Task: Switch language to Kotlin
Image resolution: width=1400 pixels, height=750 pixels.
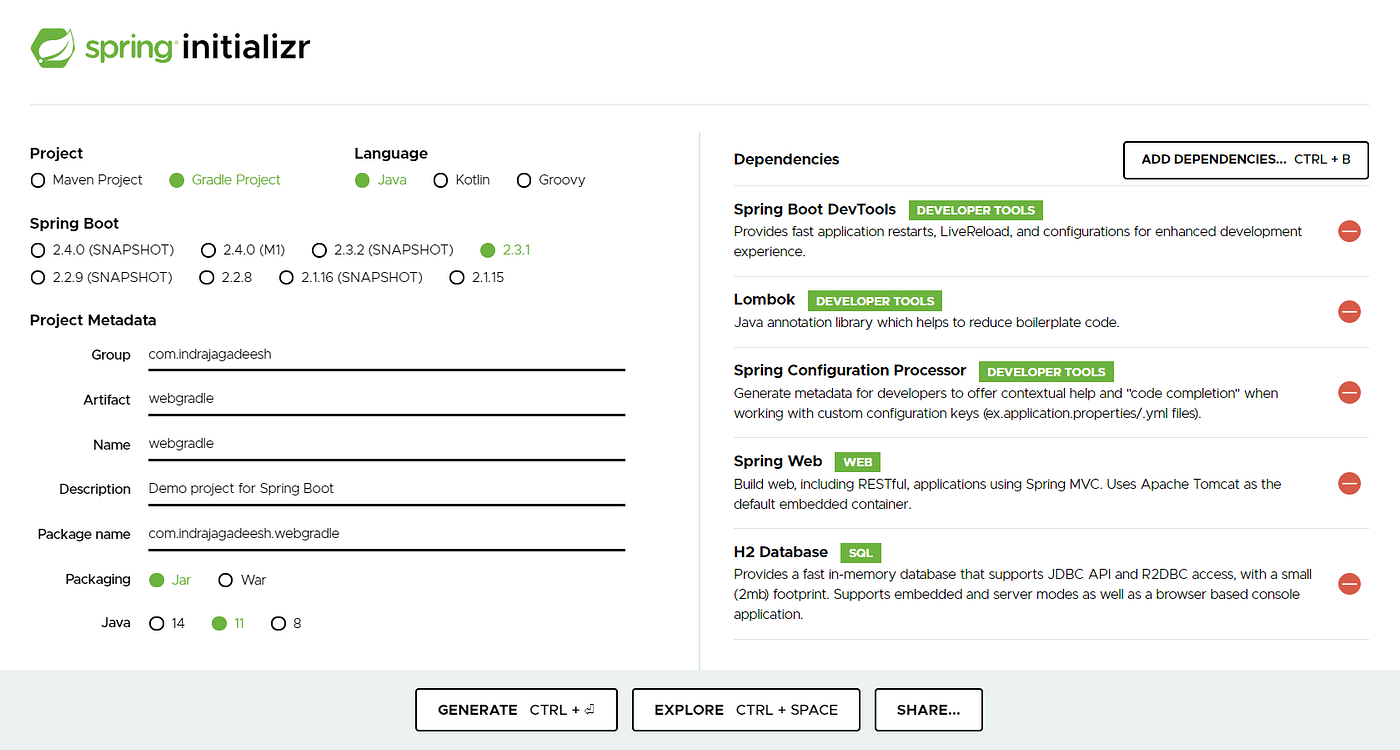Action: (441, 180)
